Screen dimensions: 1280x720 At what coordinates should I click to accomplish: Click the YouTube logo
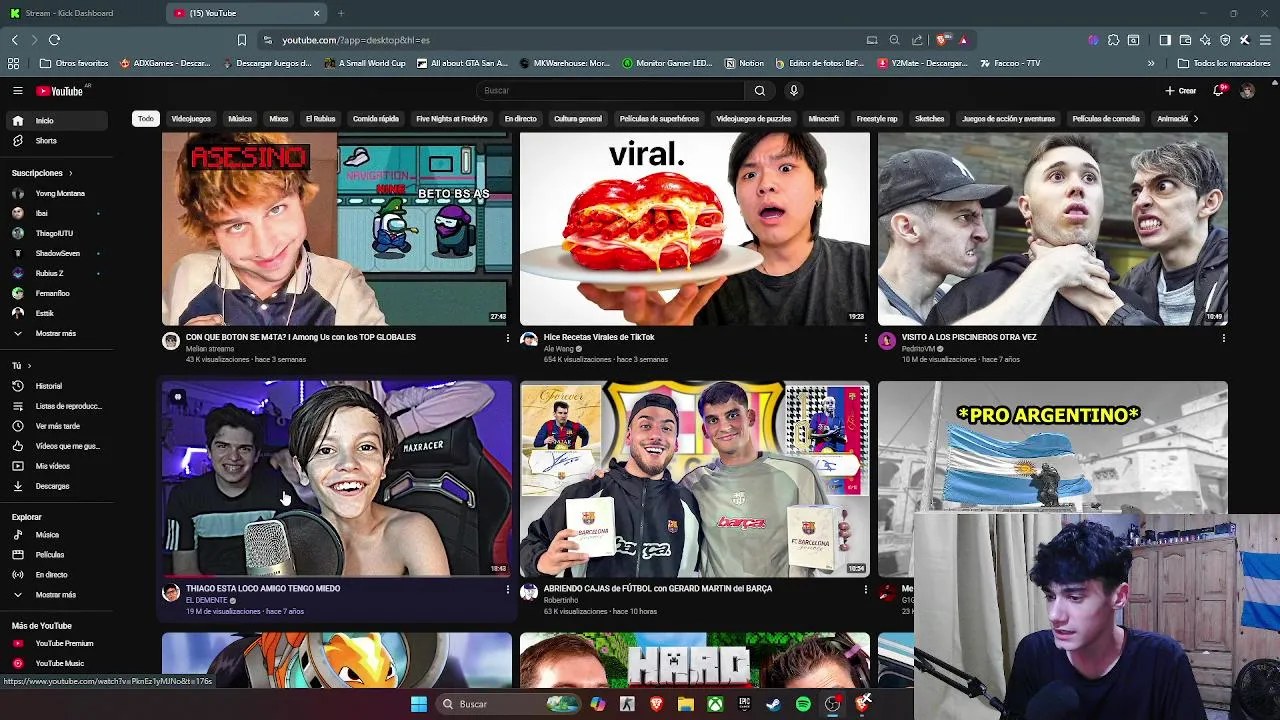point(60,91)
